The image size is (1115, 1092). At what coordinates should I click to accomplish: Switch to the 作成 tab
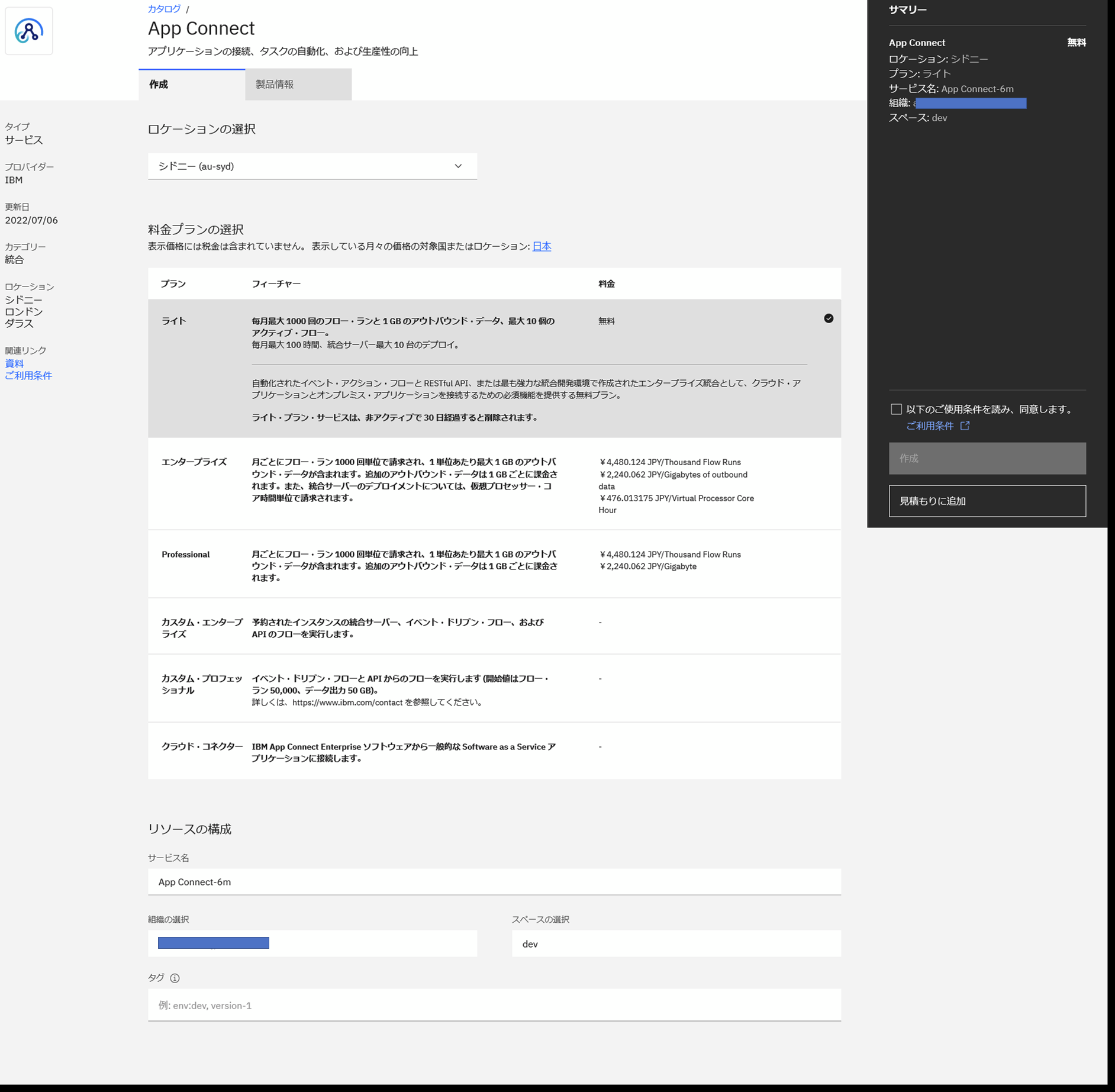click(x=192, y=85)
